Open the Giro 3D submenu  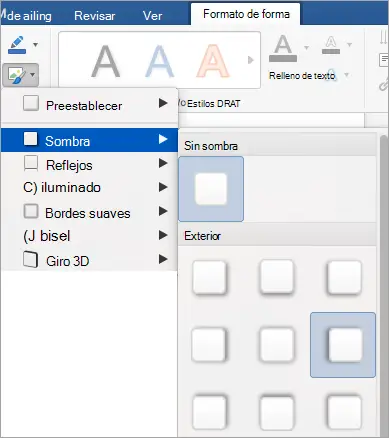point(90,261)
